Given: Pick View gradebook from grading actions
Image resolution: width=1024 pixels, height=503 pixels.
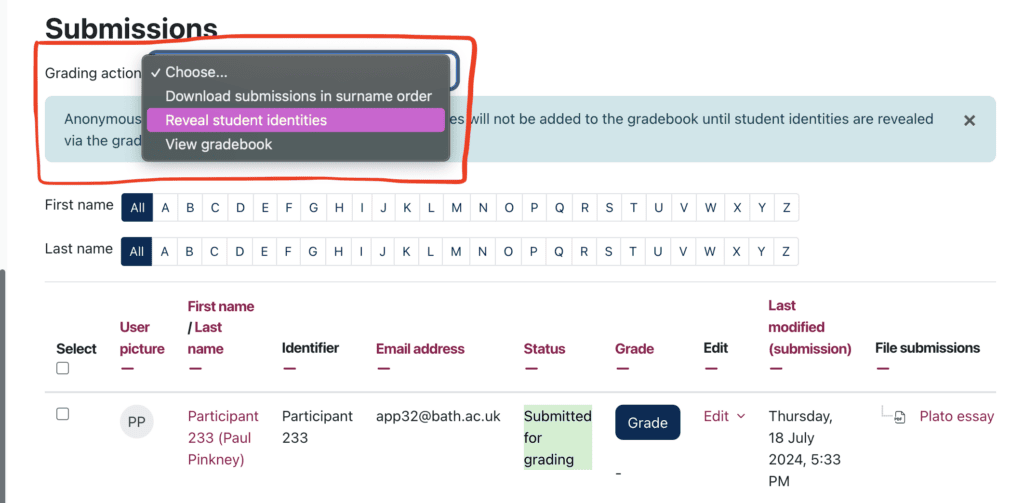Looking at the screenshot, I should pos(218,144).
